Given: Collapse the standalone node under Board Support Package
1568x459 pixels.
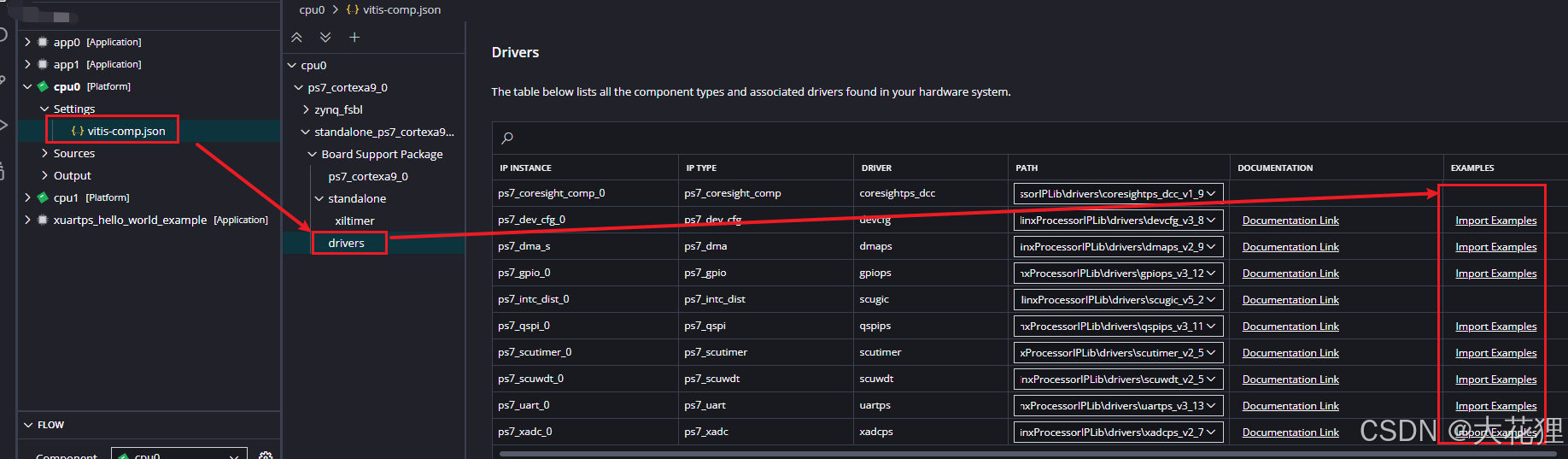Looking at the screenshot, I should click(x=319, y=198).
